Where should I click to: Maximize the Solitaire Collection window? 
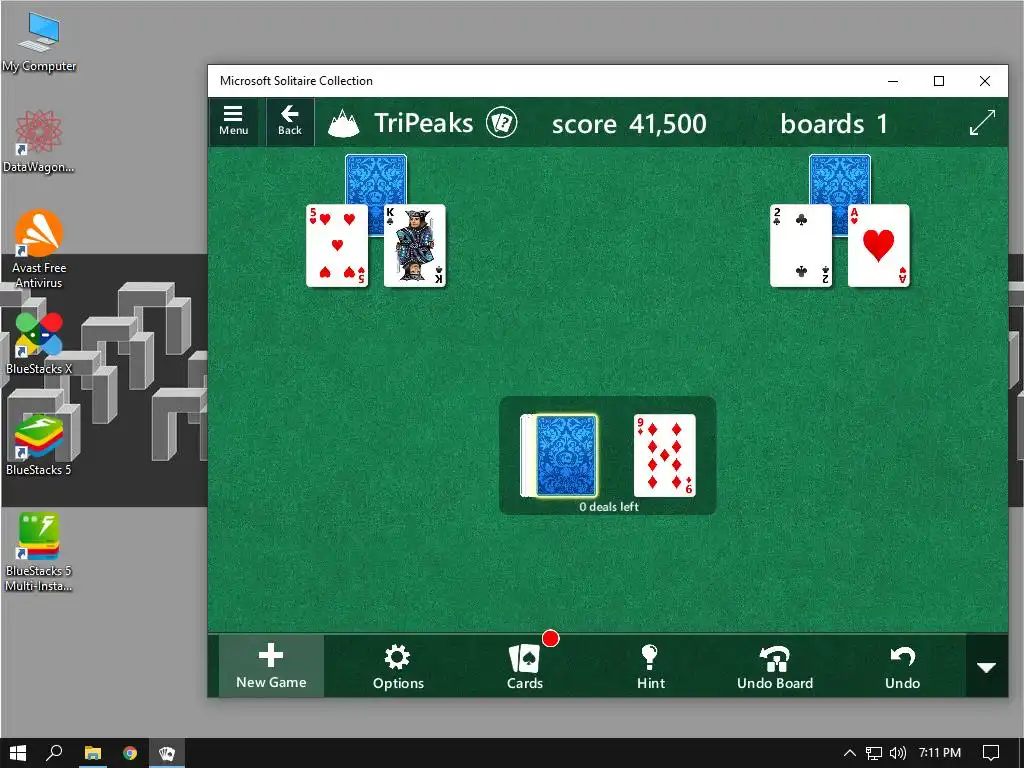(938, 81)
